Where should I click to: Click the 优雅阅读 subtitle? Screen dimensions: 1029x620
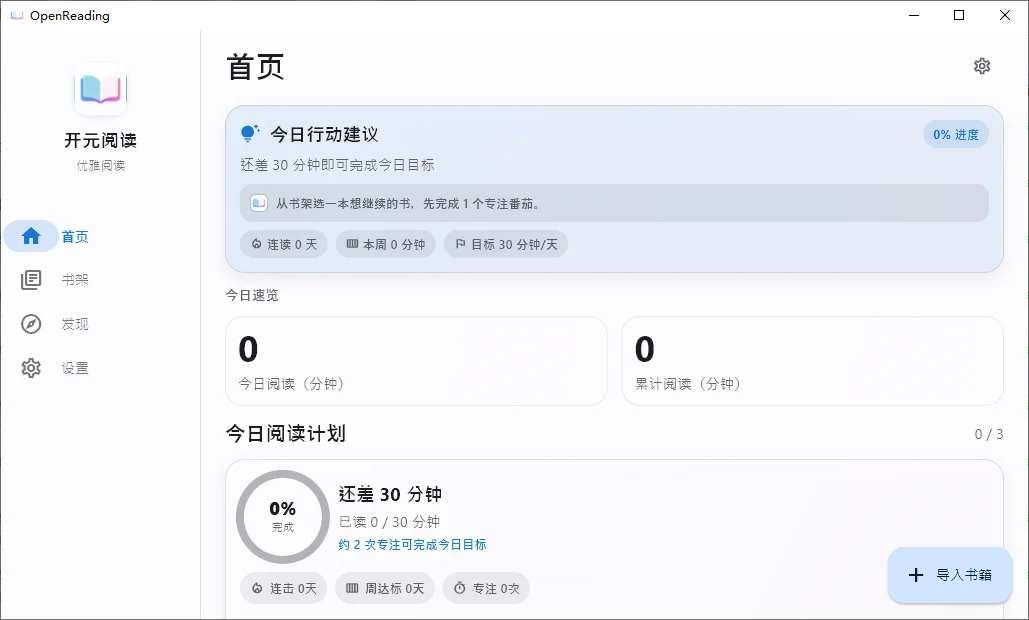(x=100, y=165)
